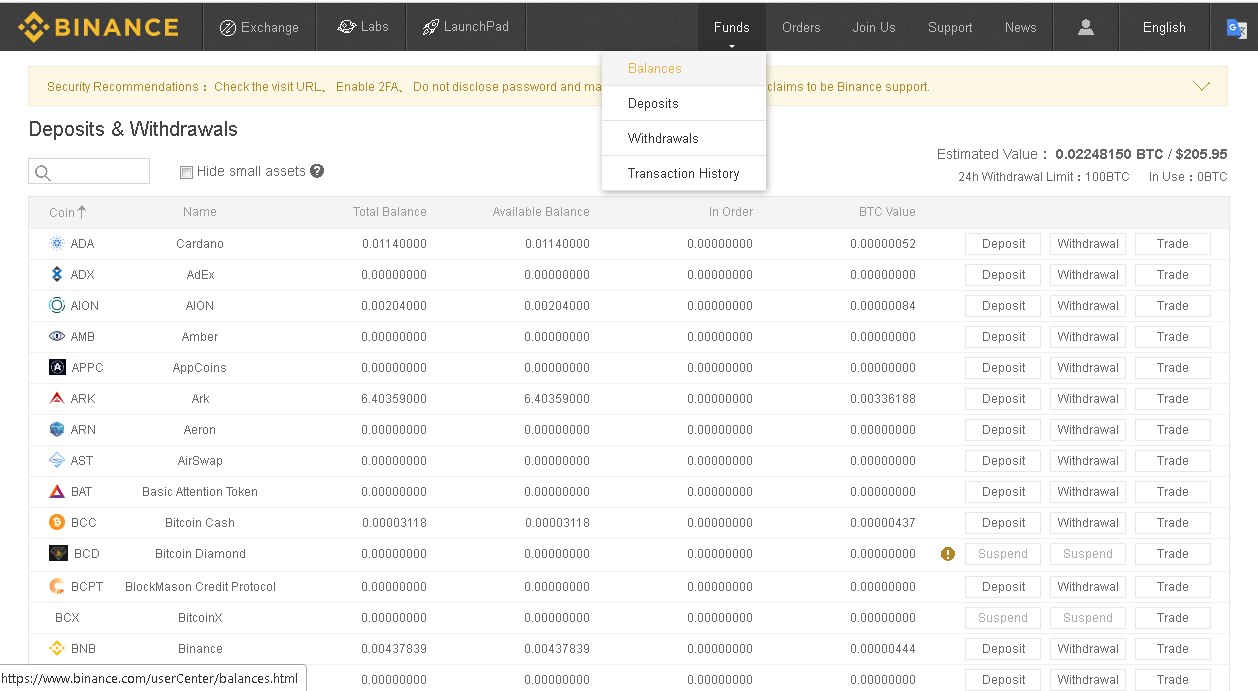Click Join Us link
This screenshot has height=691, width=1258.
(874, 27)
